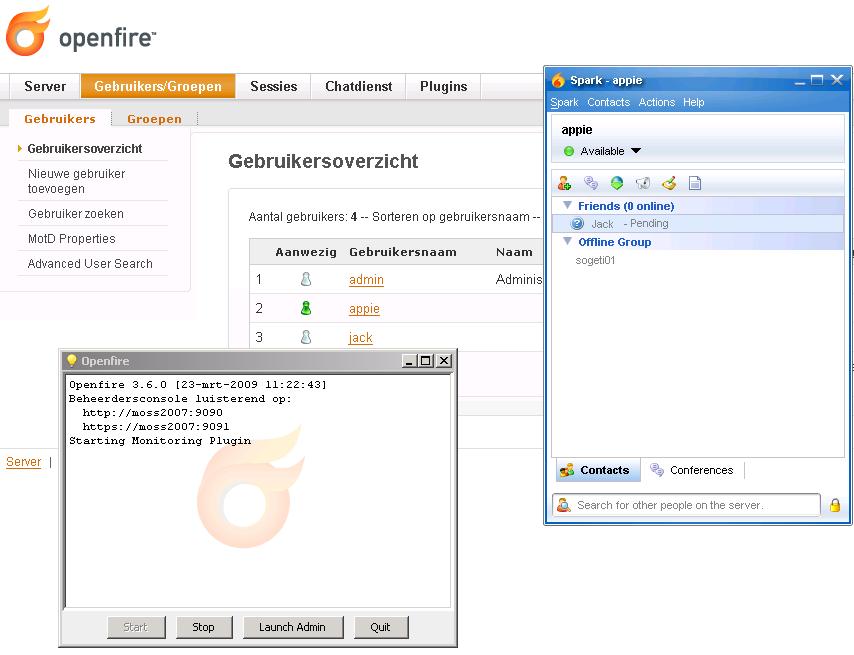The height and width of the screenshot is (655, 854).
Task: Click the green presence icon for user appie
Action: point(306,309)
